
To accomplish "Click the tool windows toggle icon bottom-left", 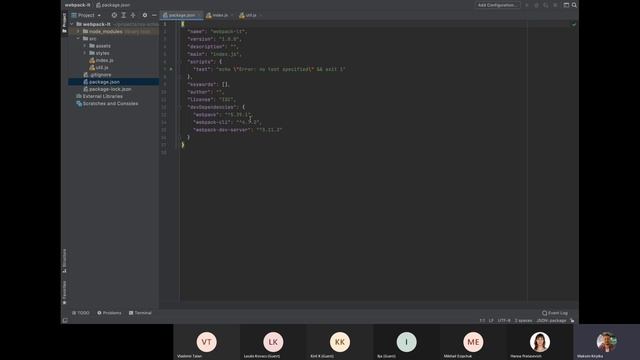I will [x=65, y=320].
